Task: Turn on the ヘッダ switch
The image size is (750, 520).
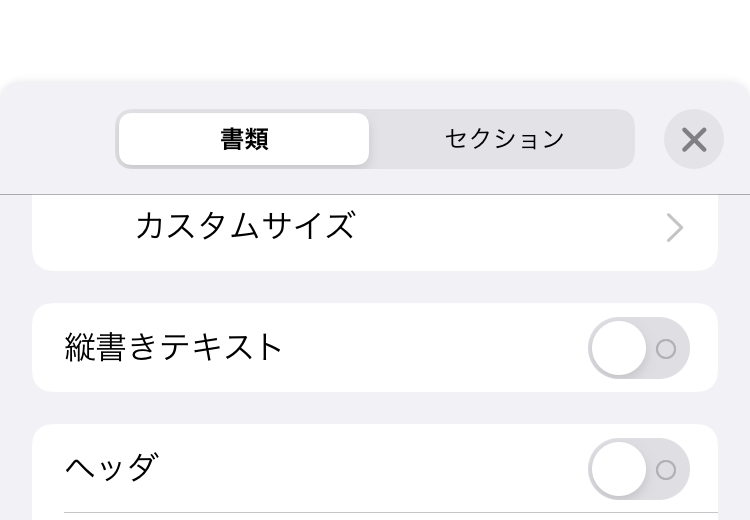Action: click(638, 469)
